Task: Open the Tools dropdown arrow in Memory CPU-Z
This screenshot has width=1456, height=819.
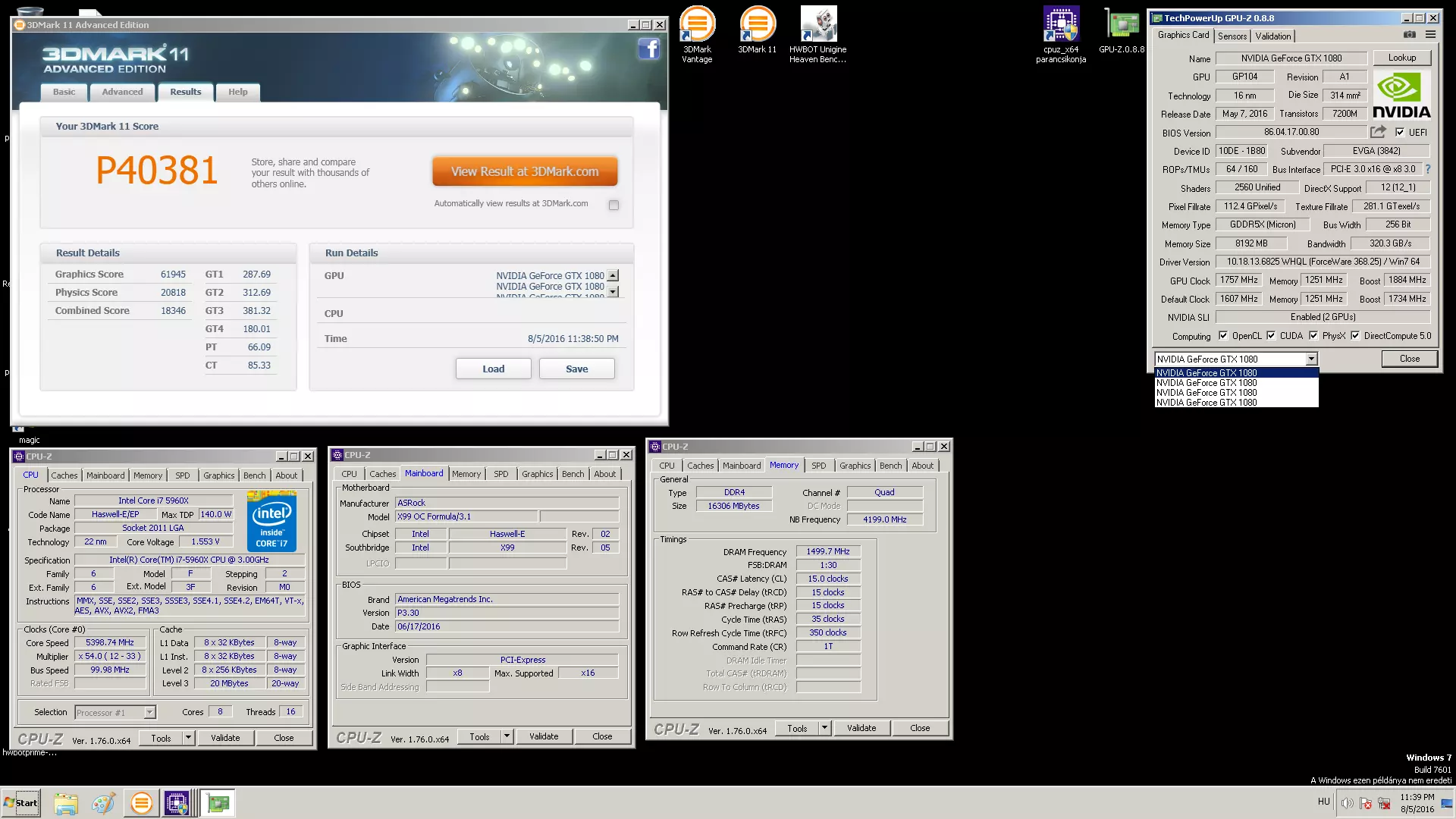Action: coord(824,728)
